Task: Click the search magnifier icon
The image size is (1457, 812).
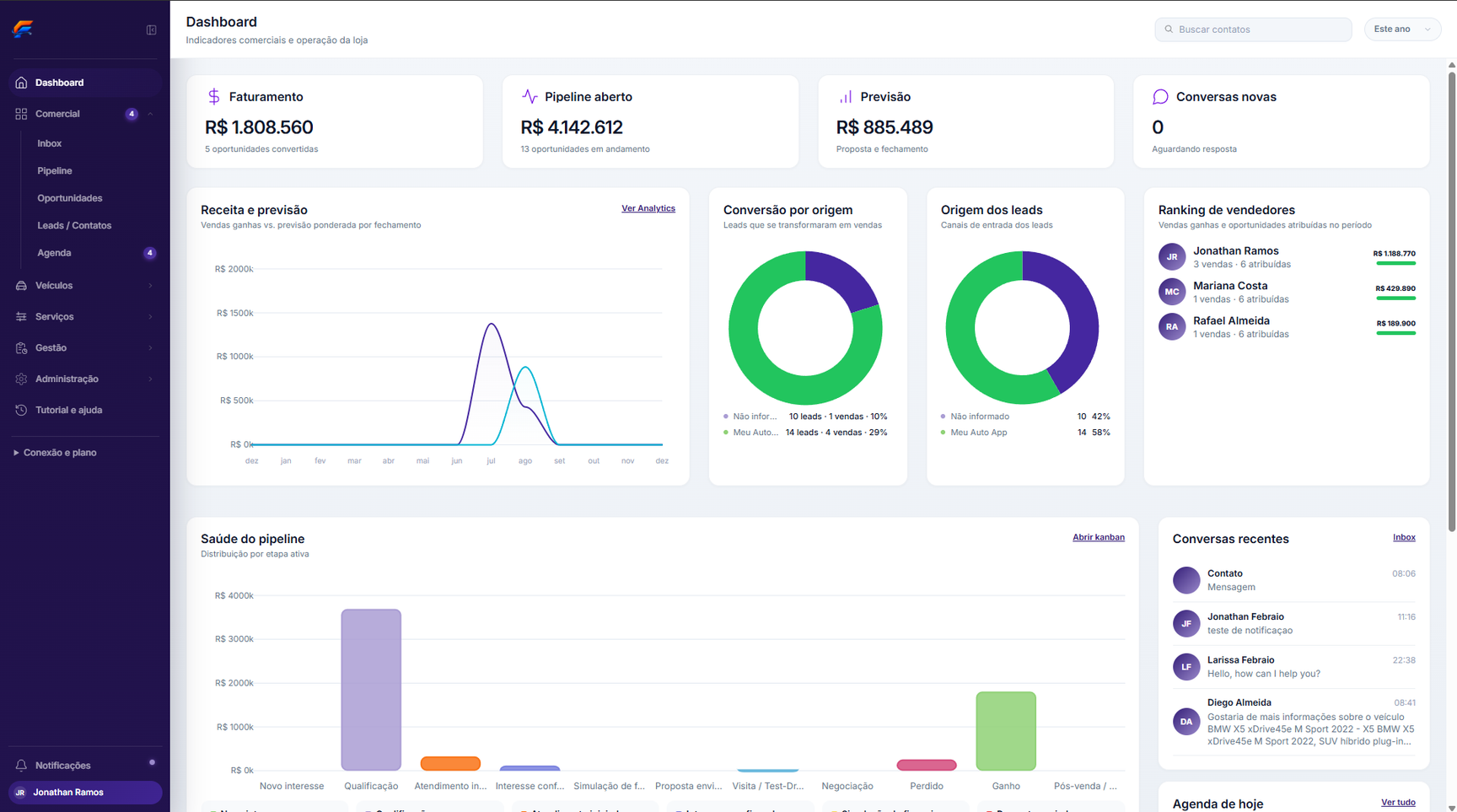Action: click(x=1169, y=30)
